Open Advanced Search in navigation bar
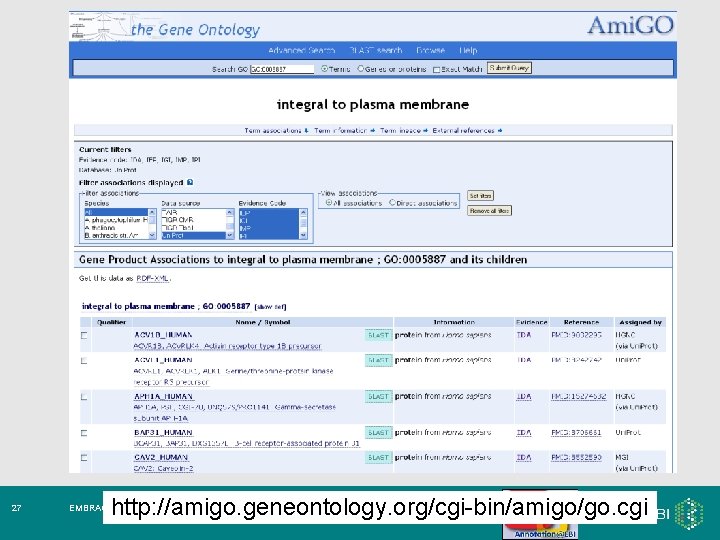The image size is (720, 540). 302,50
